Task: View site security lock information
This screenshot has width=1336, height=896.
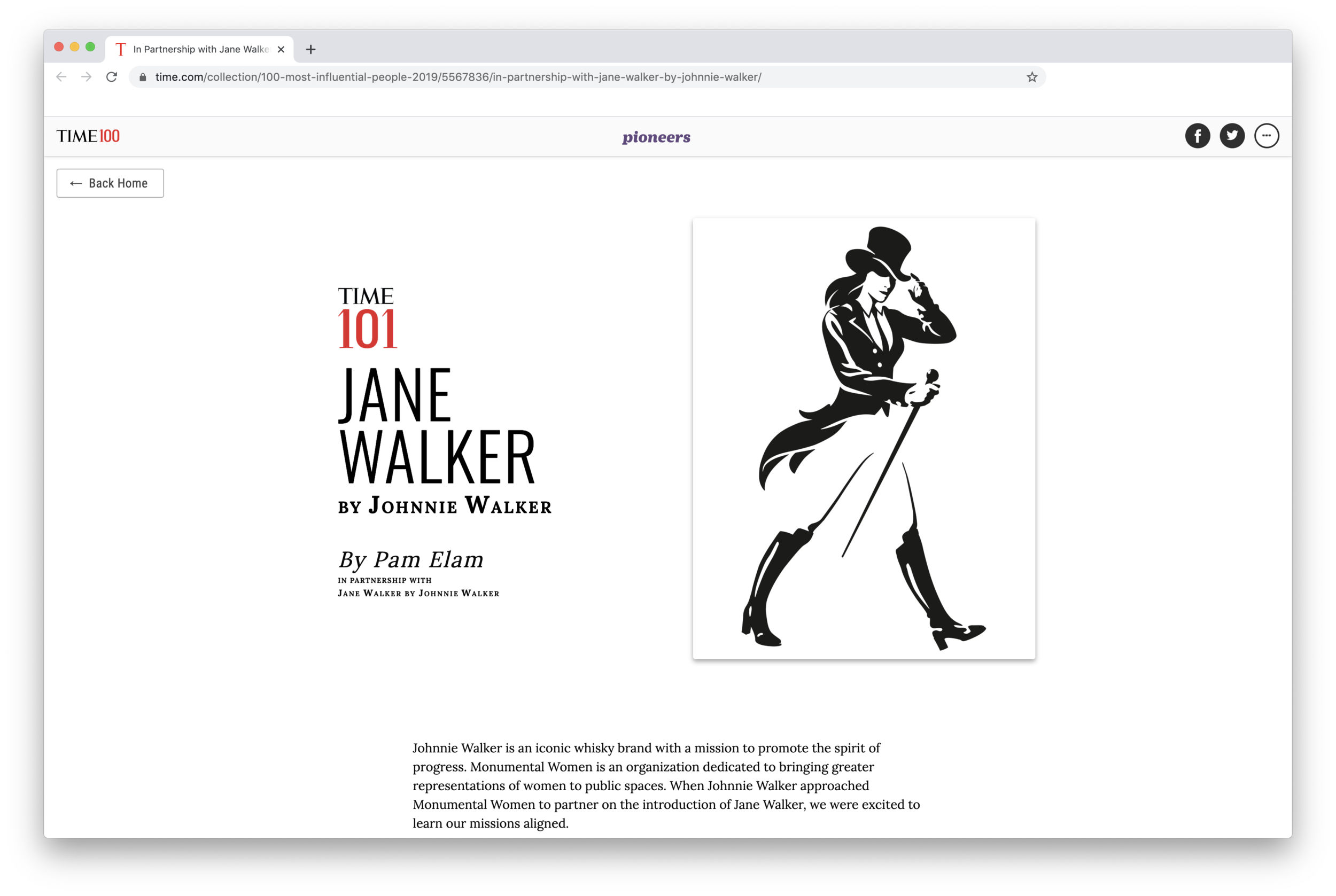Action: [x=143, y=77]
